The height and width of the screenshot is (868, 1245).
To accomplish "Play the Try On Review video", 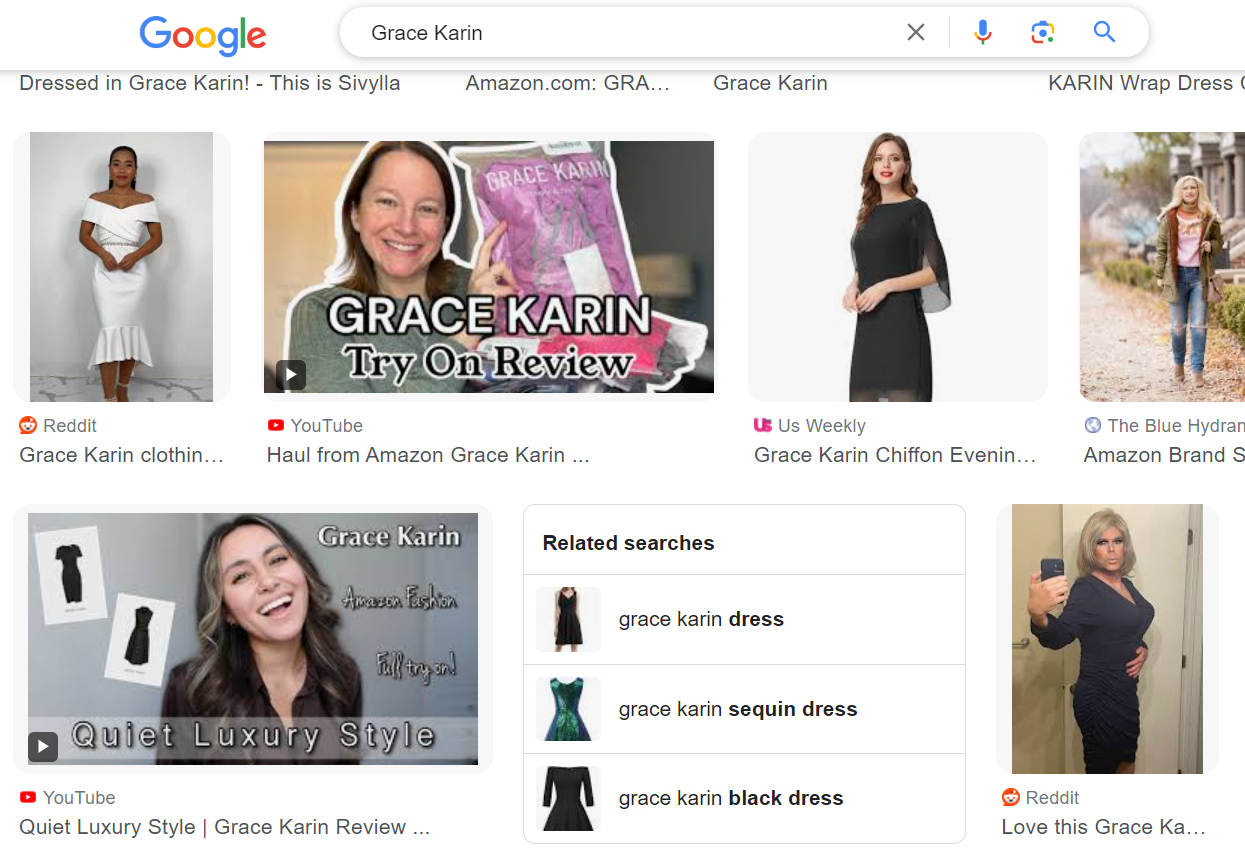I will pos(290,375).
